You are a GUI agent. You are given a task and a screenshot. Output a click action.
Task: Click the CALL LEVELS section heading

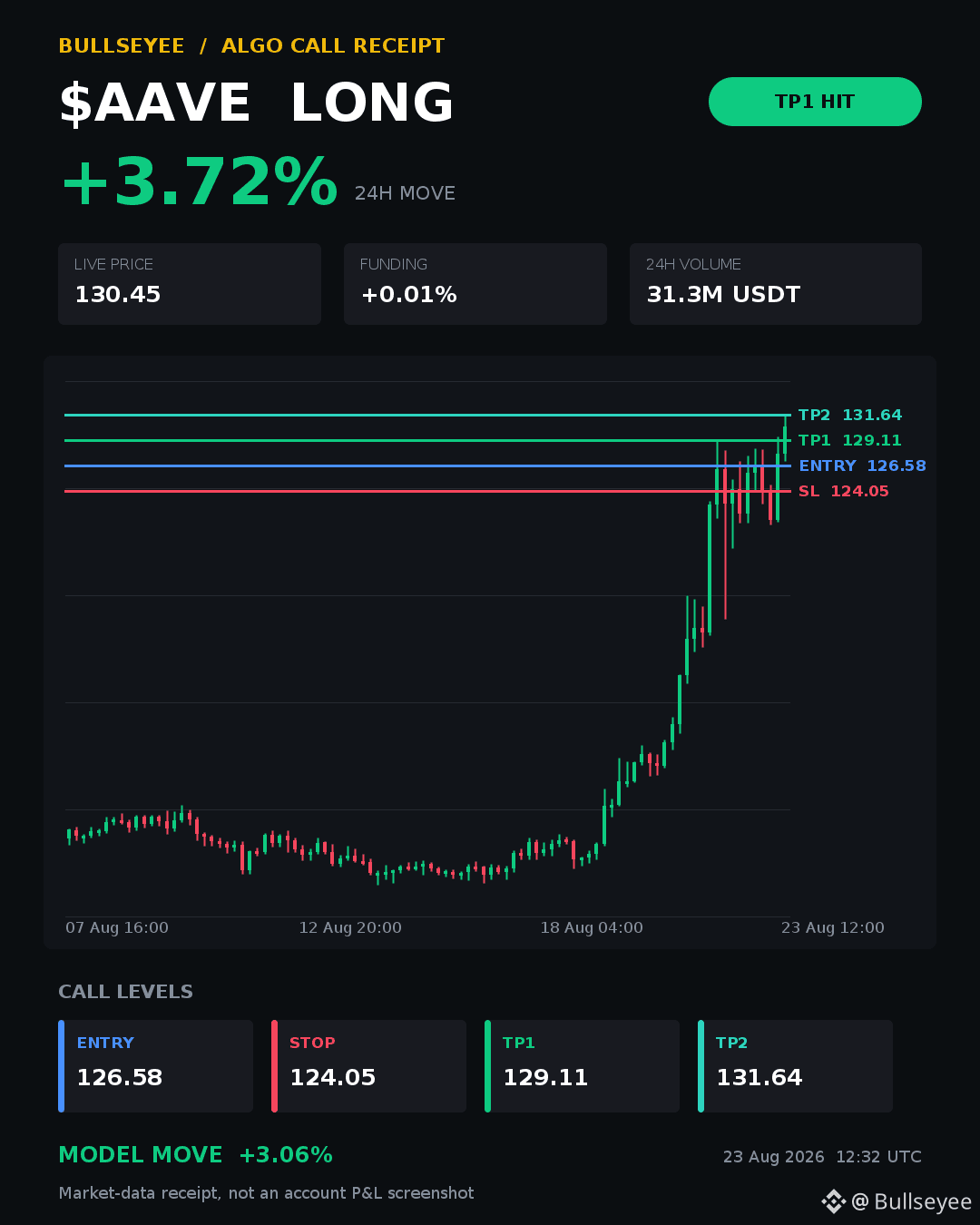[126, 992]
